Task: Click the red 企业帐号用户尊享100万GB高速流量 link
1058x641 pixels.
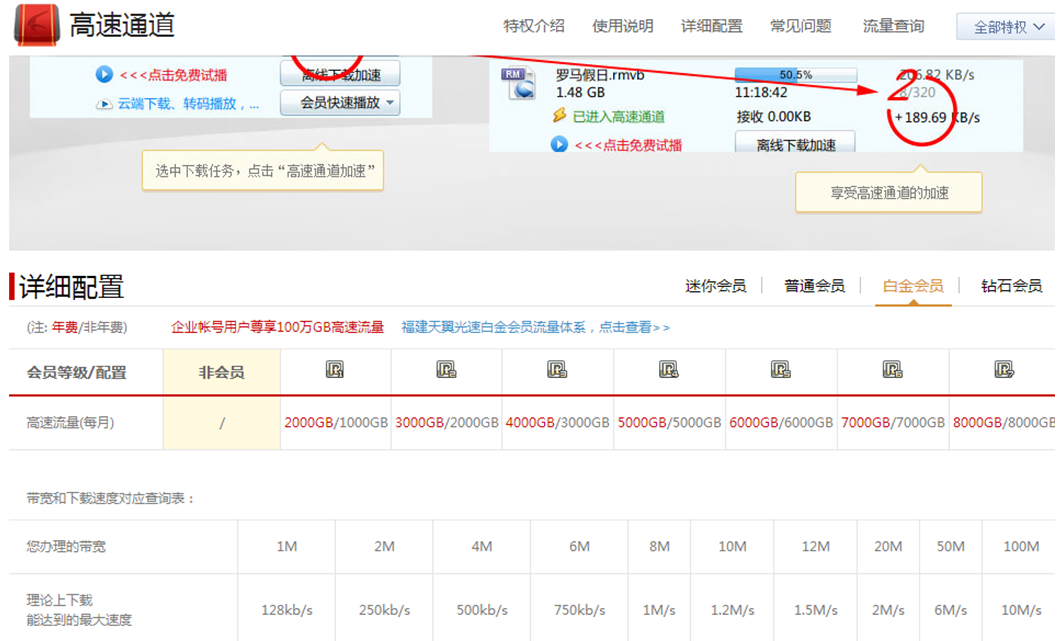Action: point(277,327)
